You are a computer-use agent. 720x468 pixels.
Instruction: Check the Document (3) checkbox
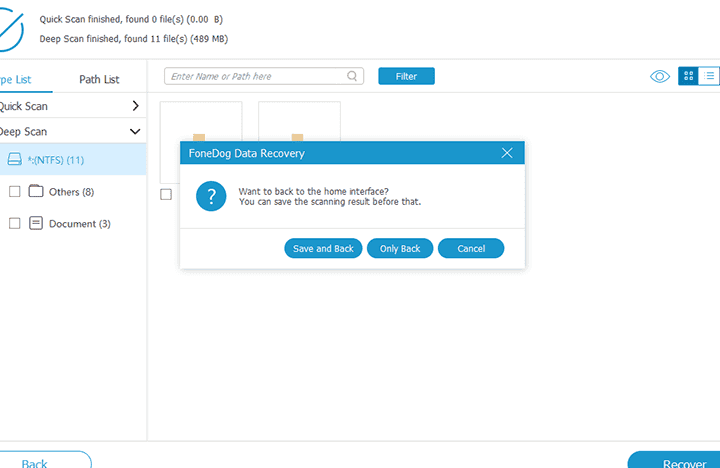pos(14,224)
